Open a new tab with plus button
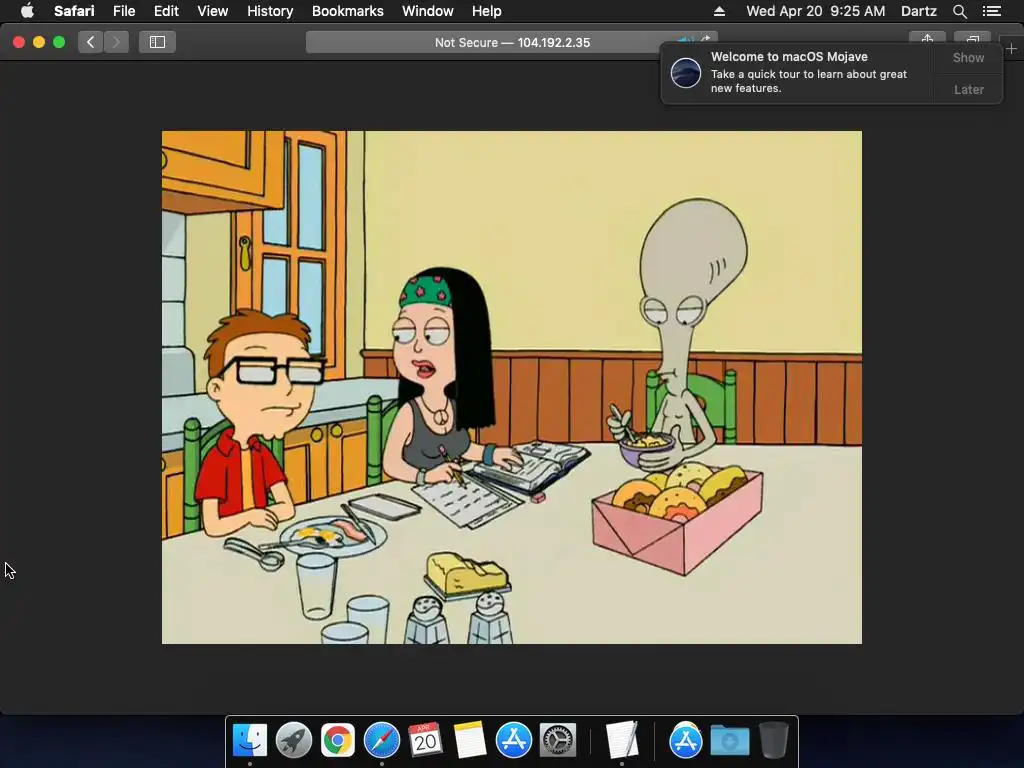 pos(1011,48)
